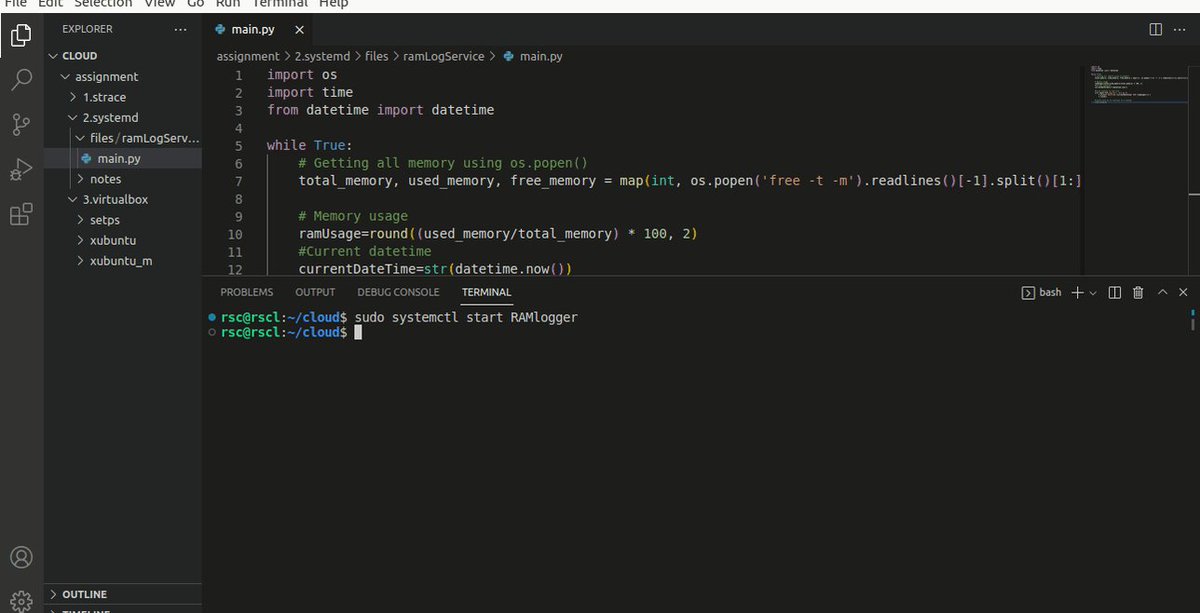Viewport: 1200px width, 613px height.
Task: Click the assignment breadcrumb segment
Action: click(x=248, y=56)
